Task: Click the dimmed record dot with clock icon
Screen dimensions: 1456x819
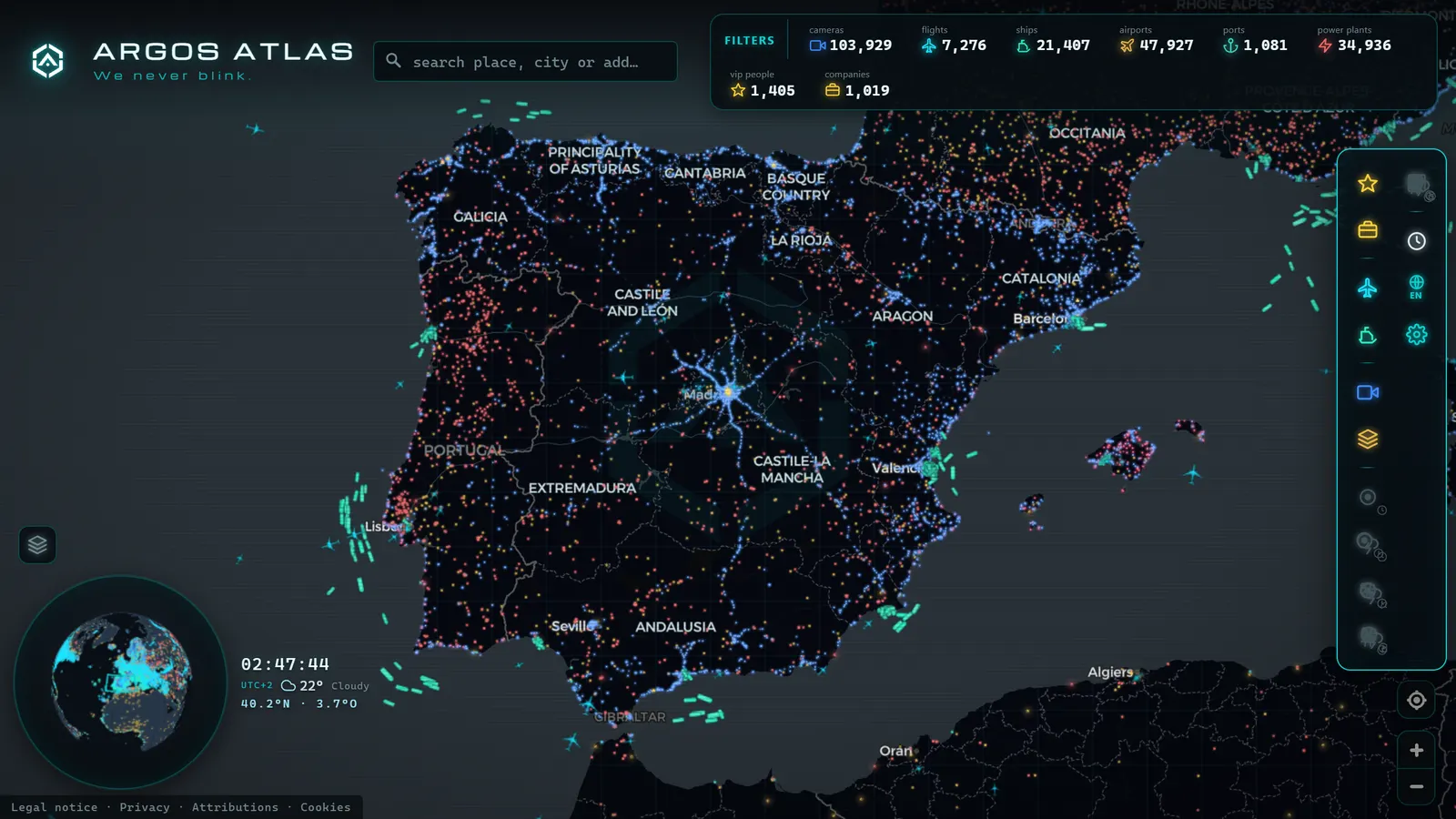Action: click(x=1371, y=500)
